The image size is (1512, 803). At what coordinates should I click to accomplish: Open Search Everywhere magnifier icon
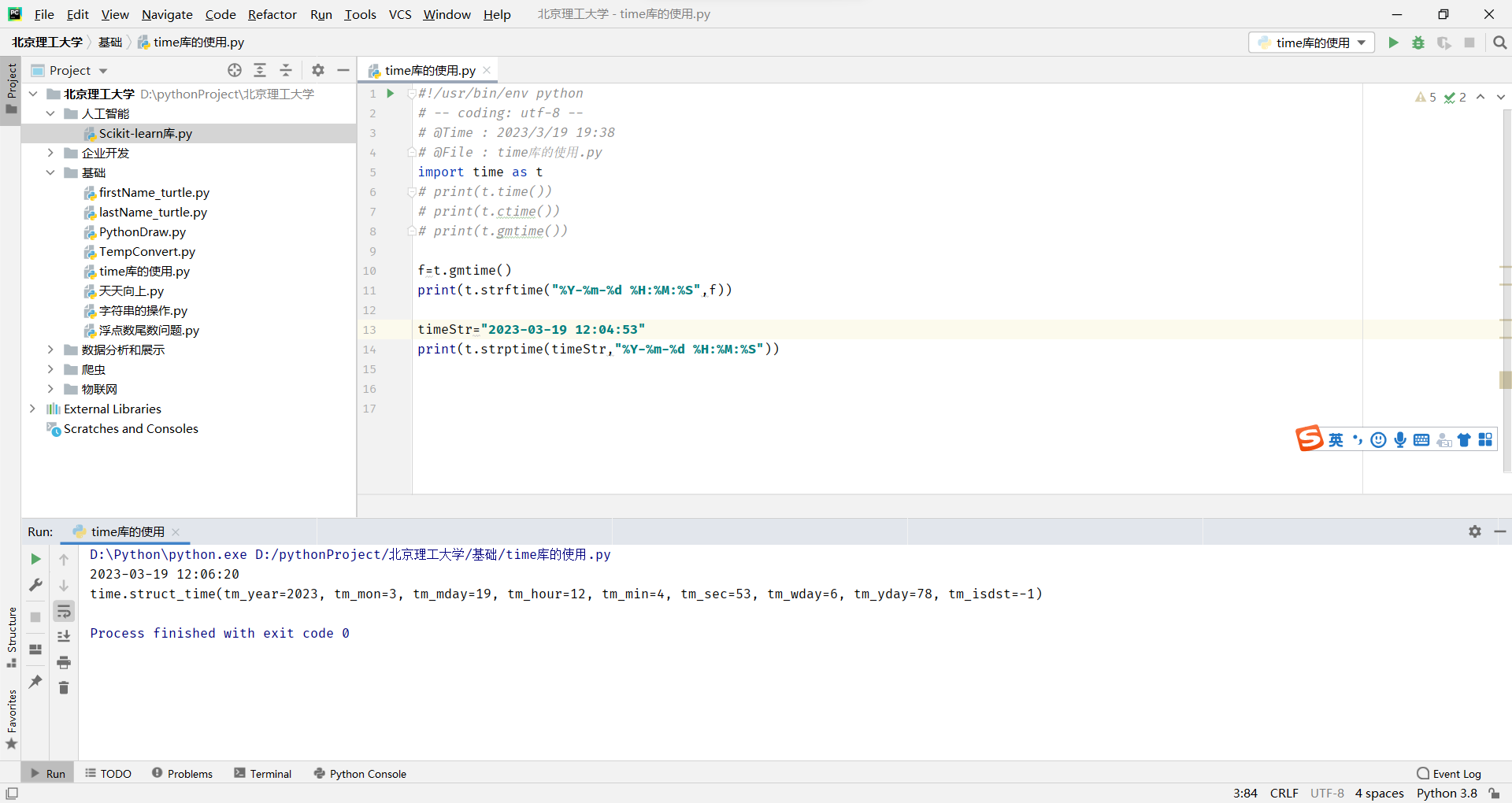pyautogui.click(x=1500, y=43)
